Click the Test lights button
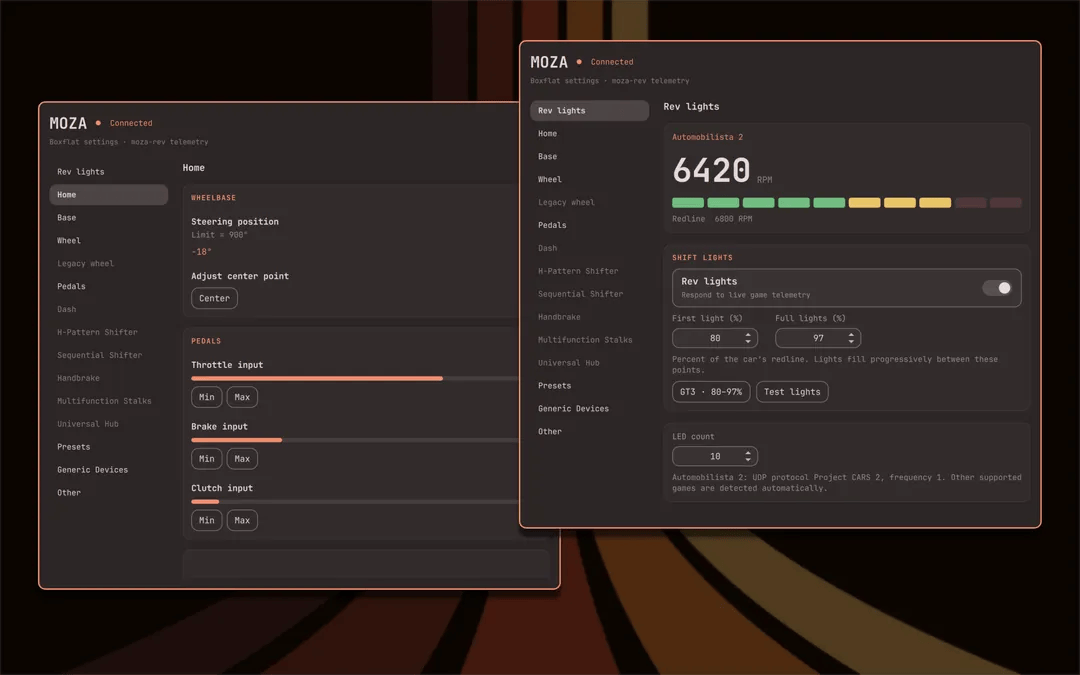1080x675 pixels. 792,392
